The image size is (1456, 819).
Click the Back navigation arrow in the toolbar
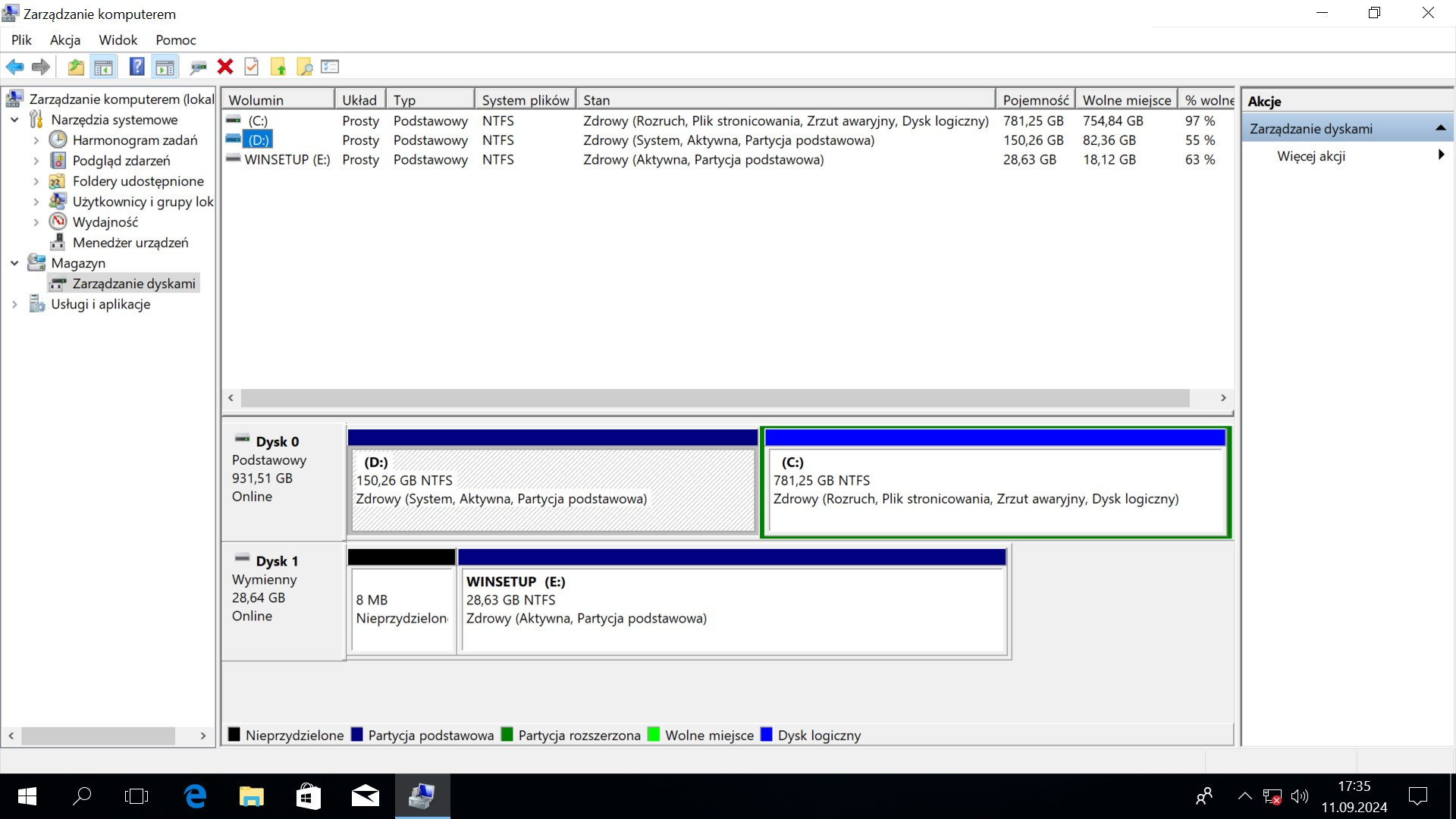pos(14,67)
